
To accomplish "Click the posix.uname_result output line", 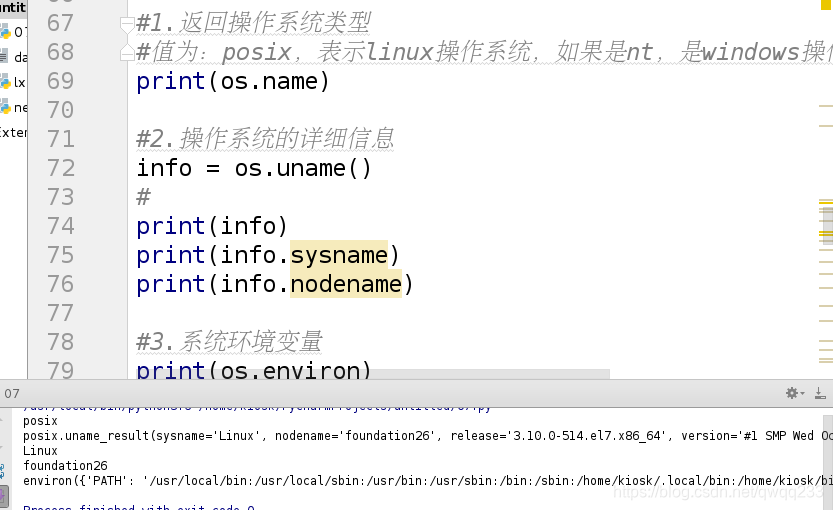I will point(428,436).
